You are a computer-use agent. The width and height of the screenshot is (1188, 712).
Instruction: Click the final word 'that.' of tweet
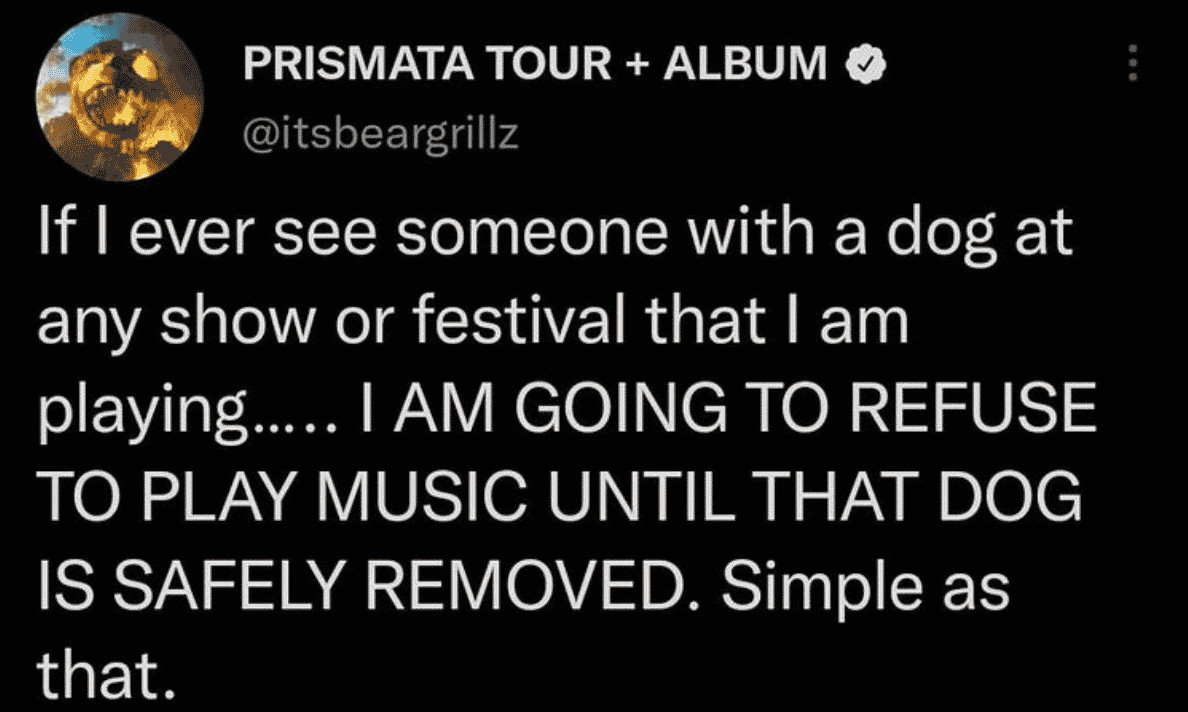point(107,674)
